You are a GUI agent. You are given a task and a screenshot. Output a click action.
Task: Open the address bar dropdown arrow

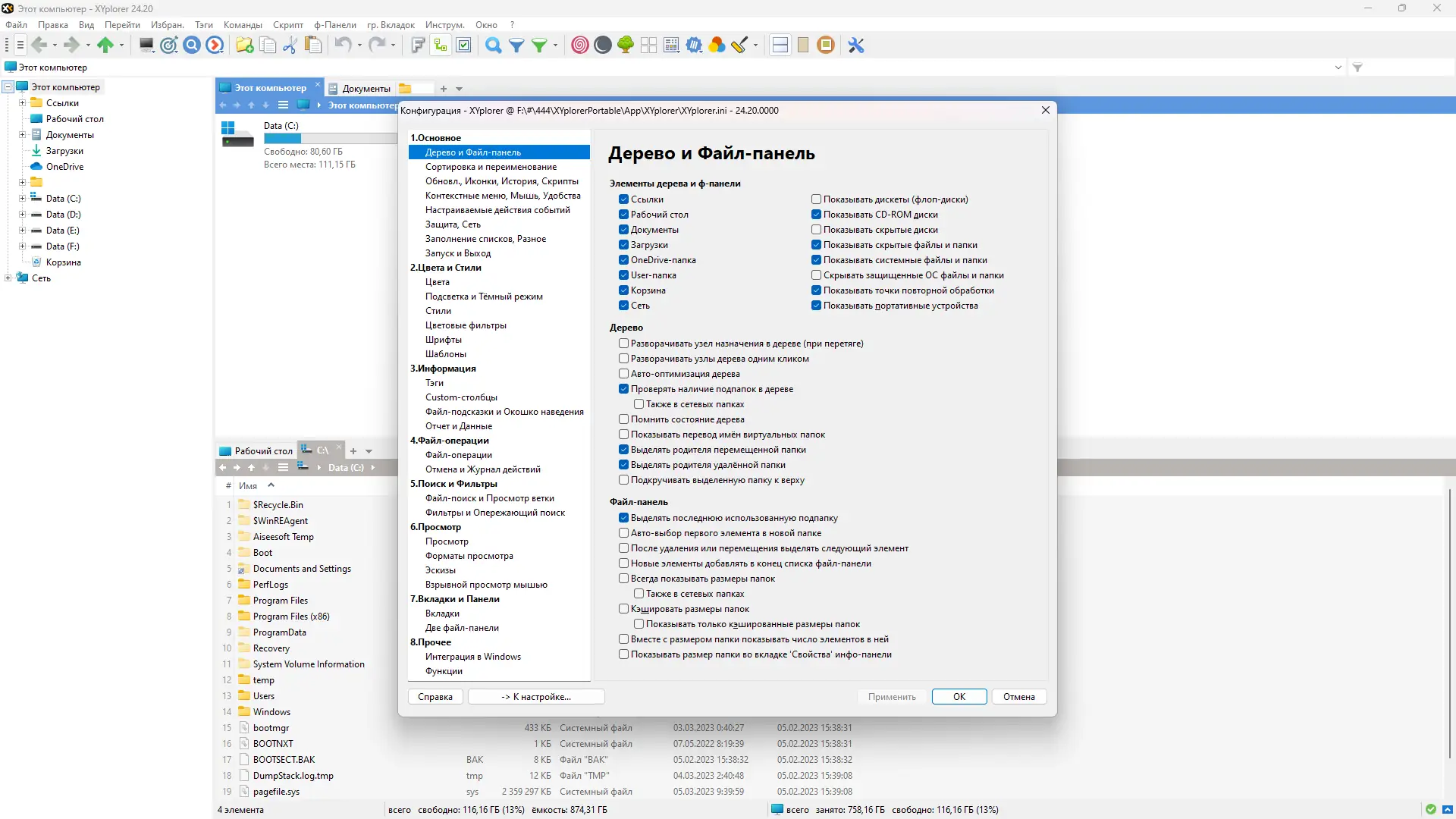click(1338, 67)
